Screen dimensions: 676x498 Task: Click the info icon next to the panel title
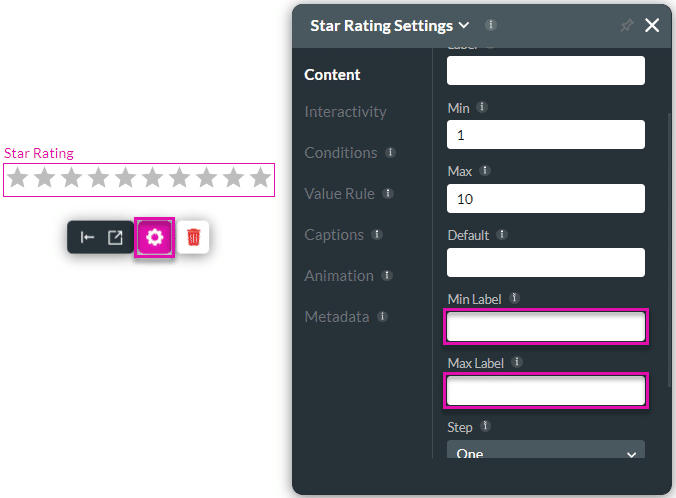pos(491,25)
